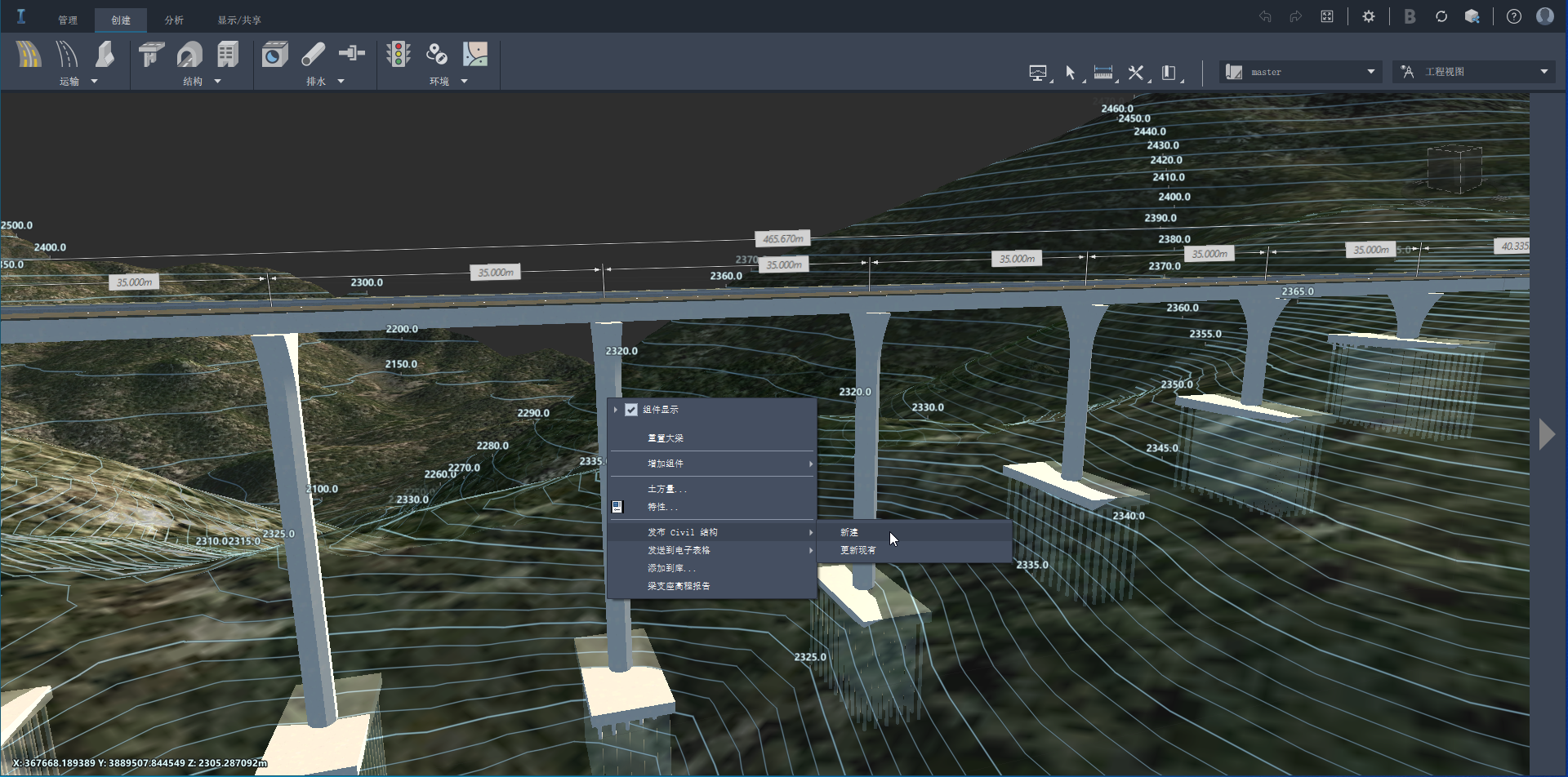The width and height of the screenshot is (1568, 777).
Task: Open the wrench and screwdriver tools
Action: tap(1136, 73)
